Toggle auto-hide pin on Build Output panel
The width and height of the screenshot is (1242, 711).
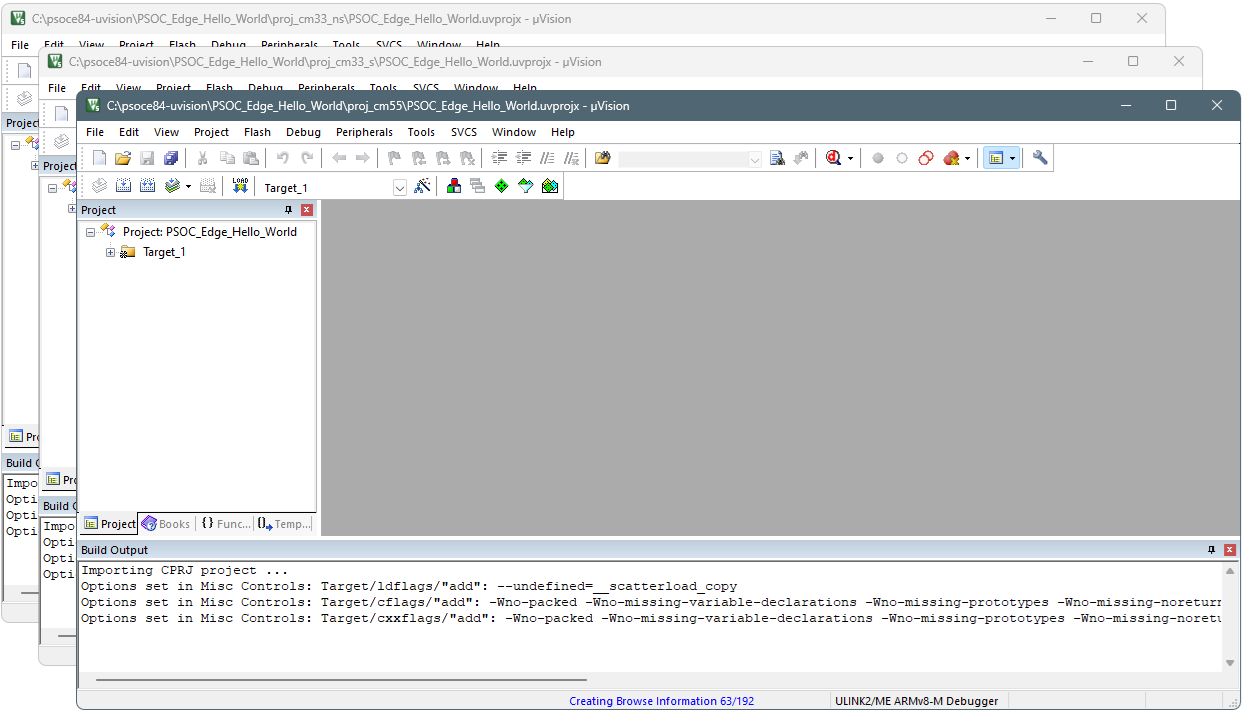[1212, 550]
